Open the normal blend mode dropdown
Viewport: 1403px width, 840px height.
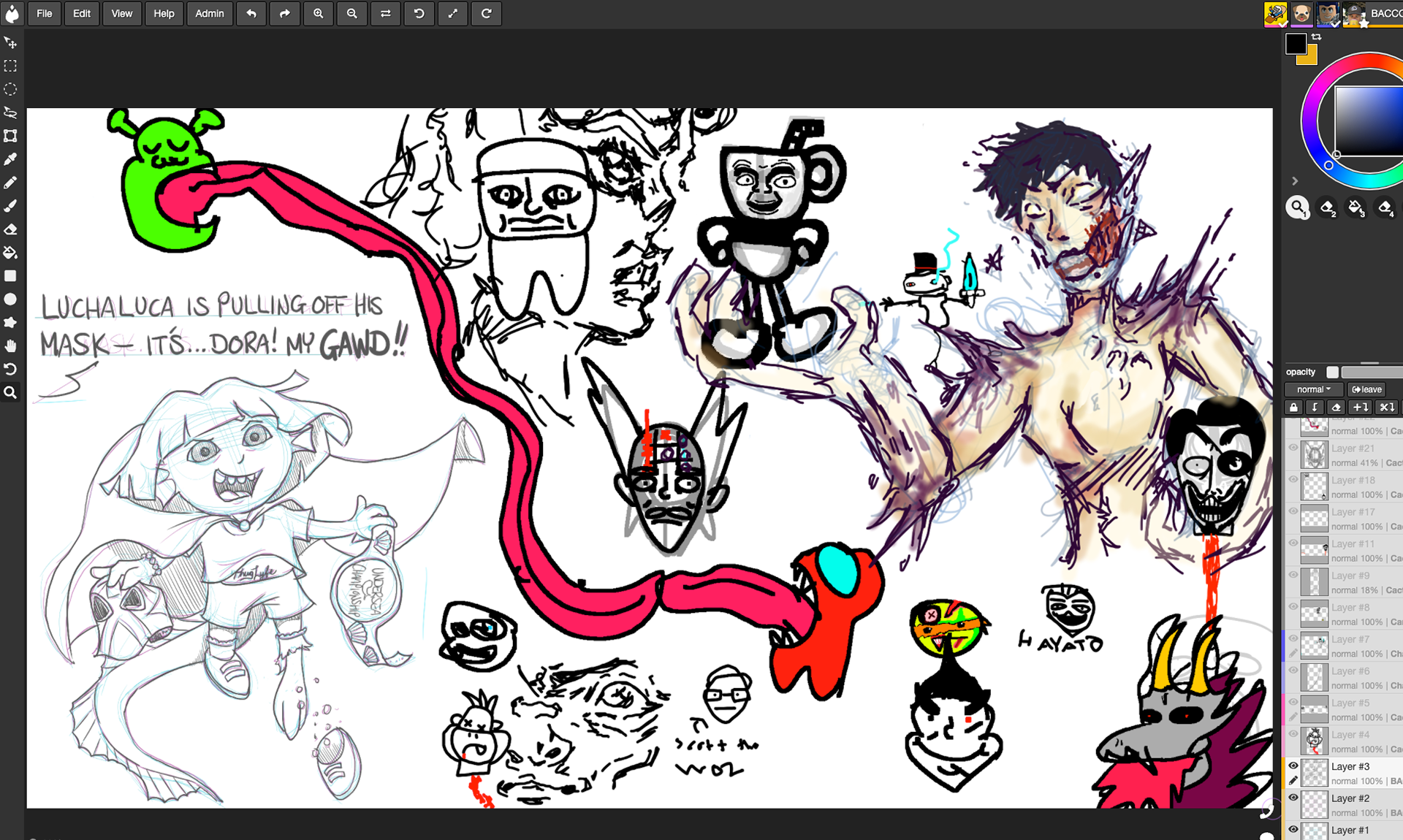pyautogui.click(x=1314, y=389)
